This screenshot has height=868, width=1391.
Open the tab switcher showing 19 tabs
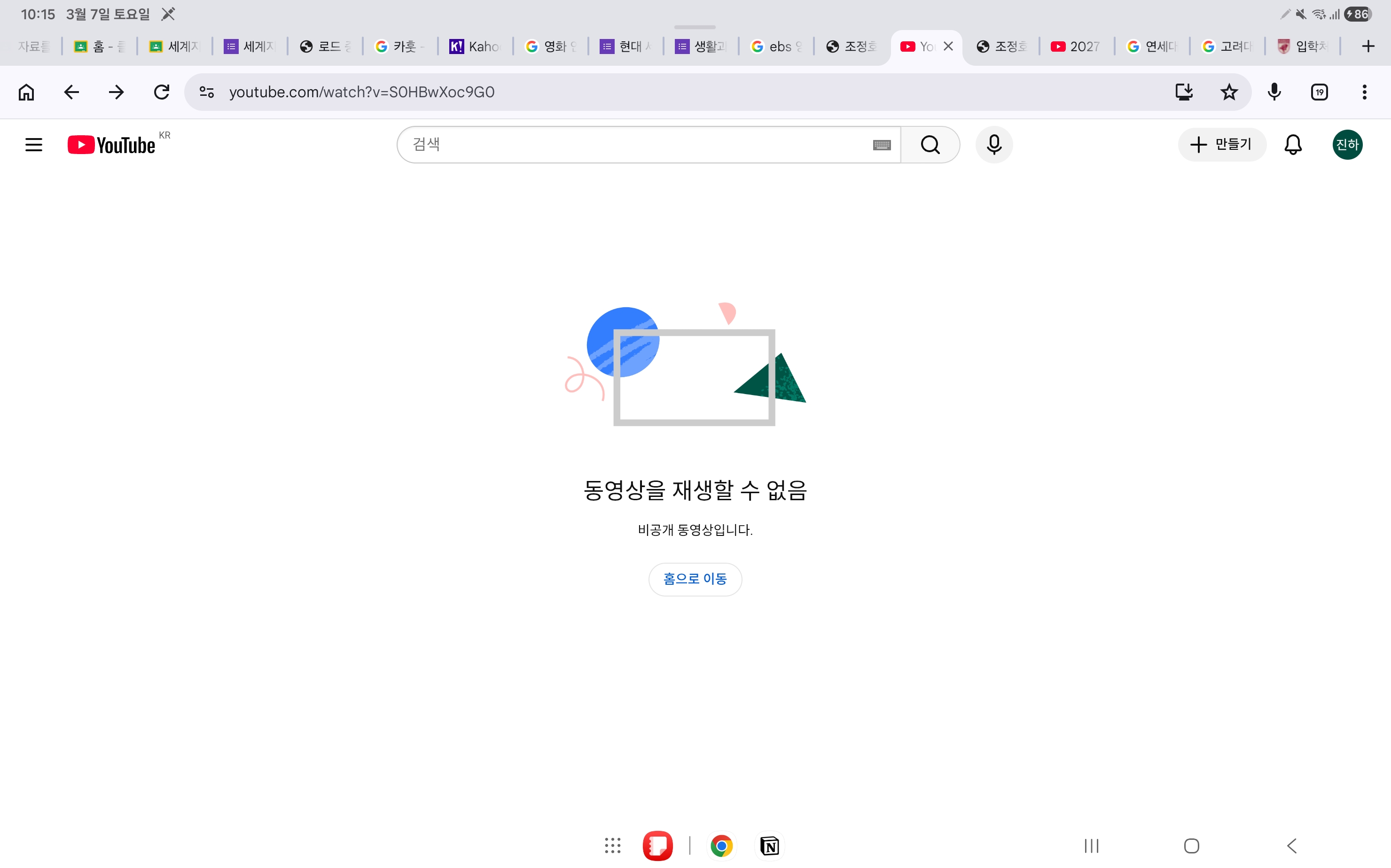[x=1319, y=92]
